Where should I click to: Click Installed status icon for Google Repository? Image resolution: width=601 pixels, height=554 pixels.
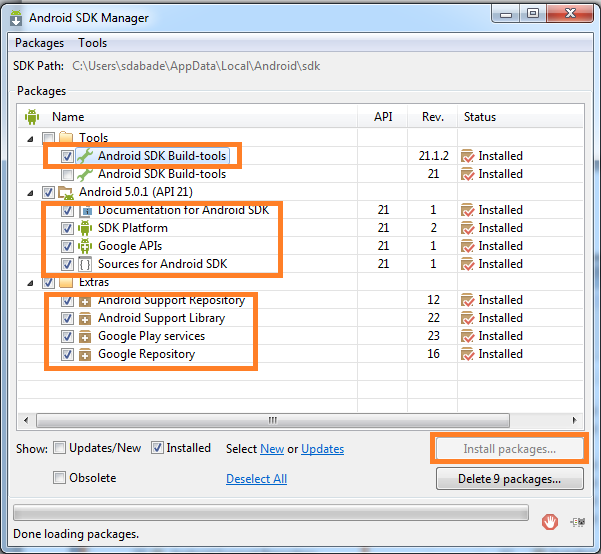tap(468, 354)
